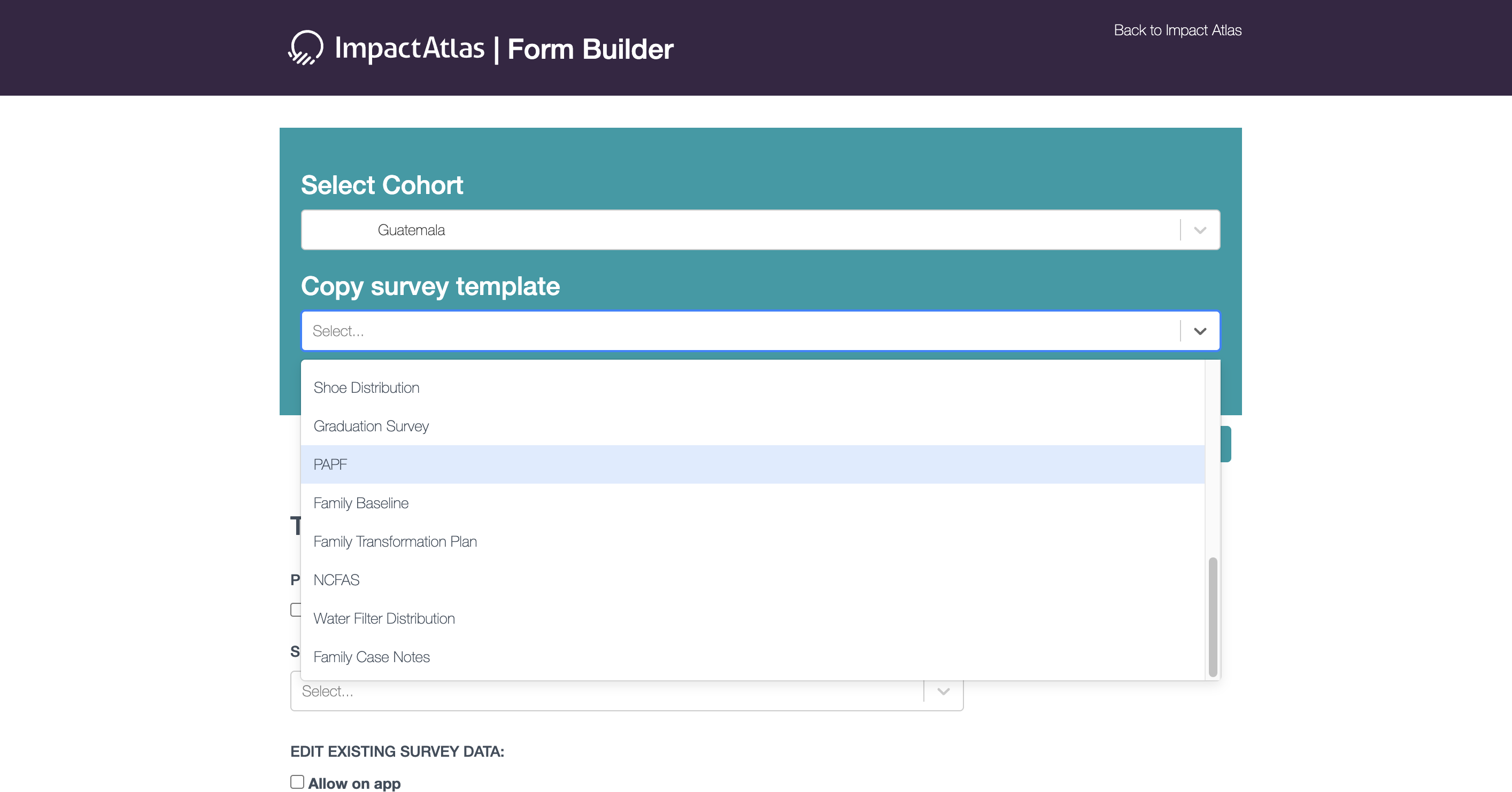The width and height of the screenshot is (1512, 792).
Task: Select Family Baseline template
Action: pyautogui.click(x=361, y=503)
